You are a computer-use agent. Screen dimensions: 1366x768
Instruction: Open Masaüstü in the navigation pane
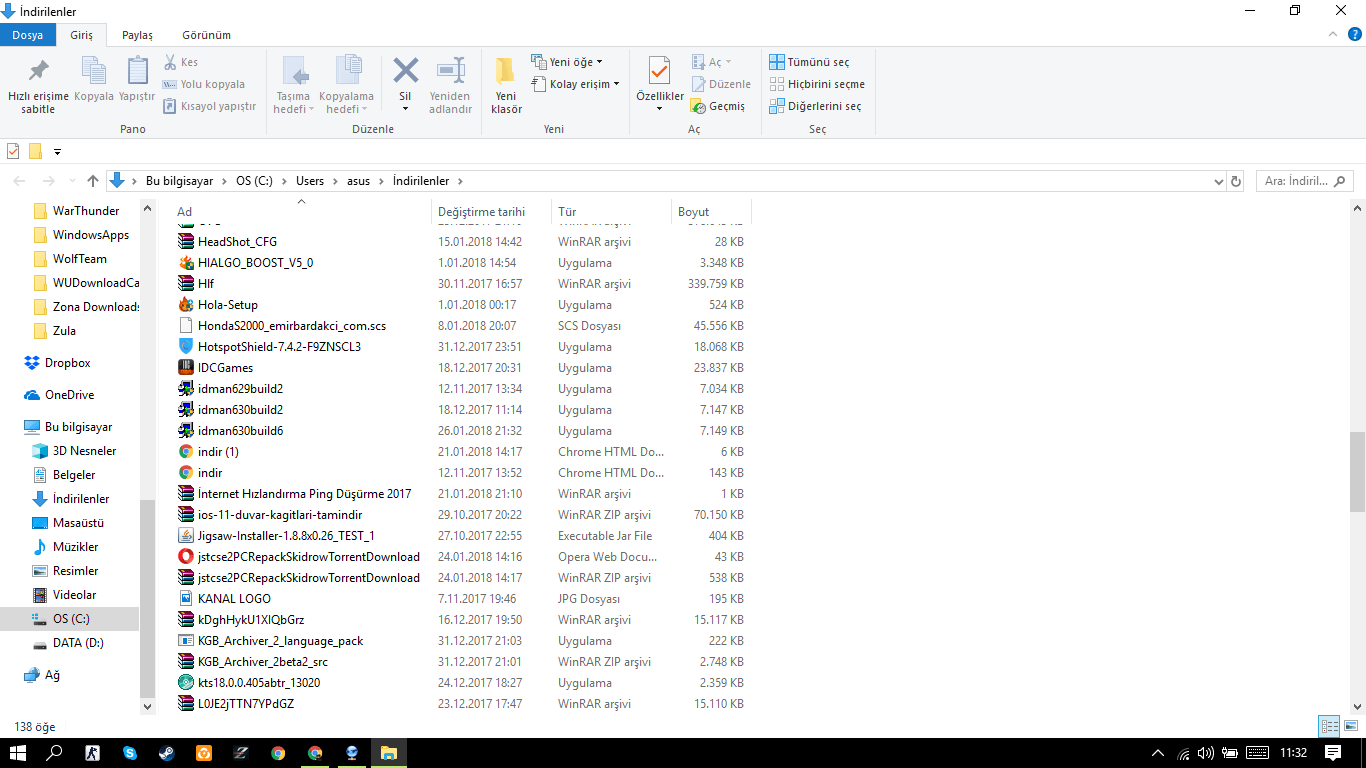click(x=78, y=523)
